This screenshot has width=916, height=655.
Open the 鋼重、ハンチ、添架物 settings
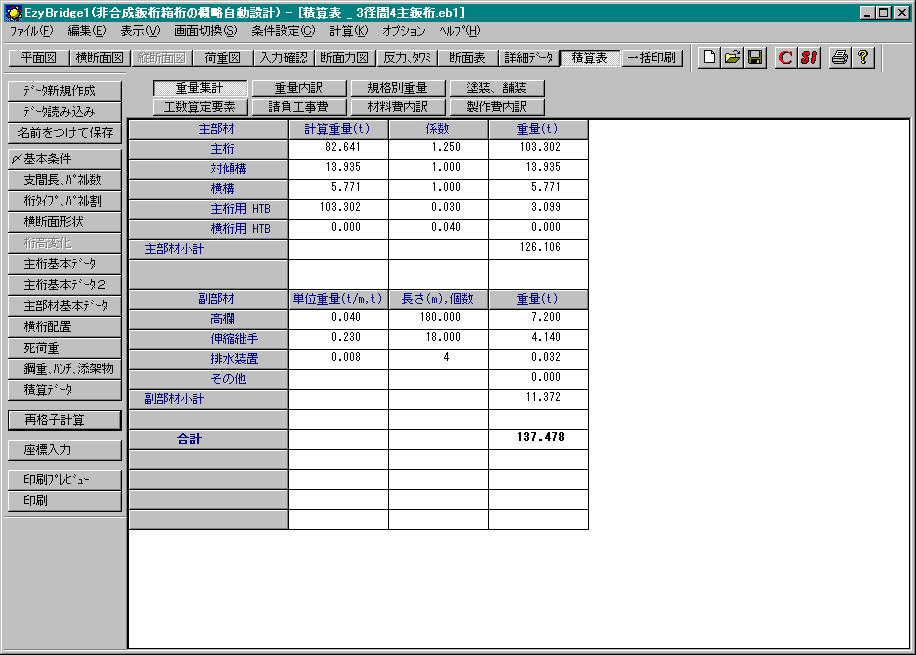(65, 369)
